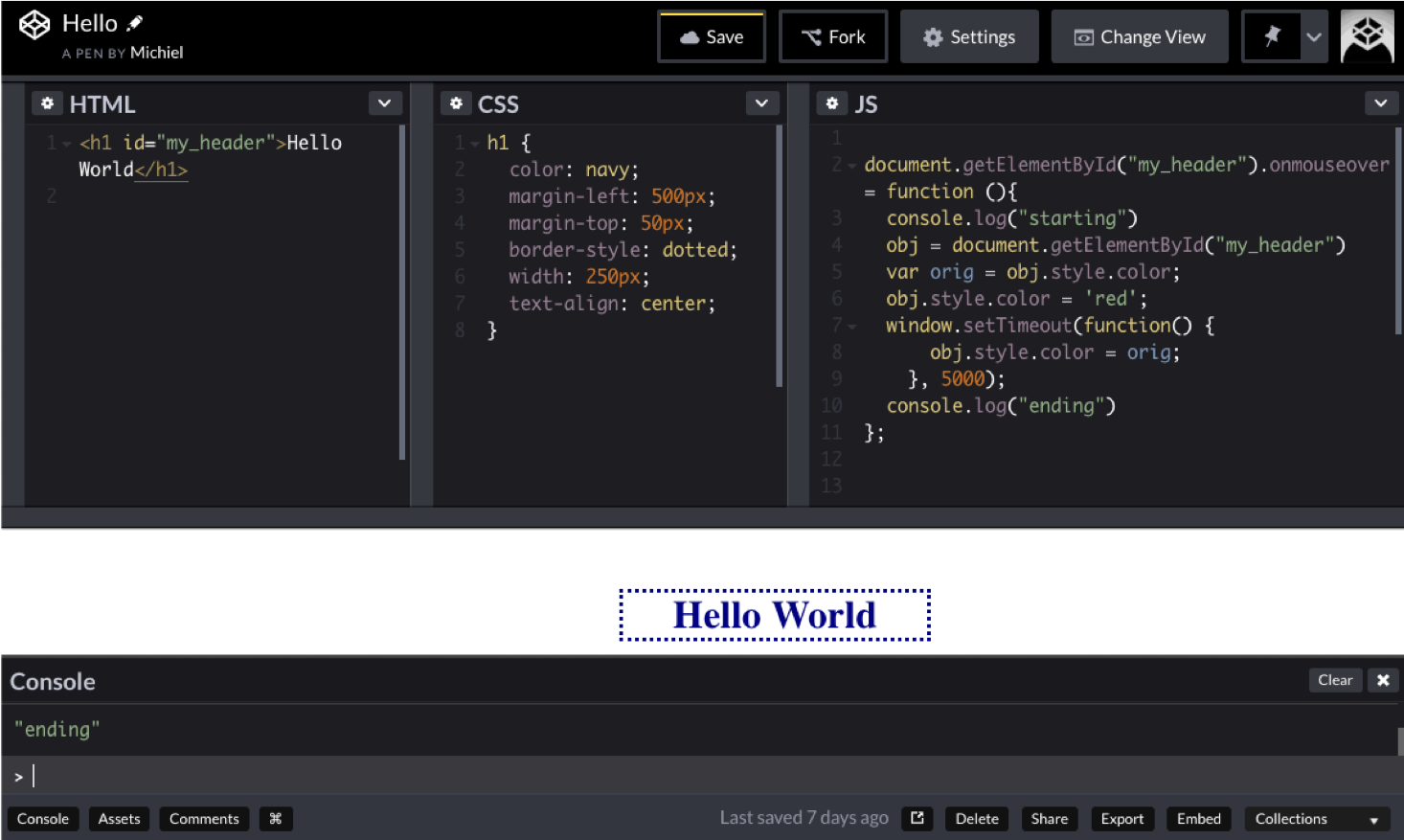Save the pen
The image size is (1404, 840).
(712, 37)
